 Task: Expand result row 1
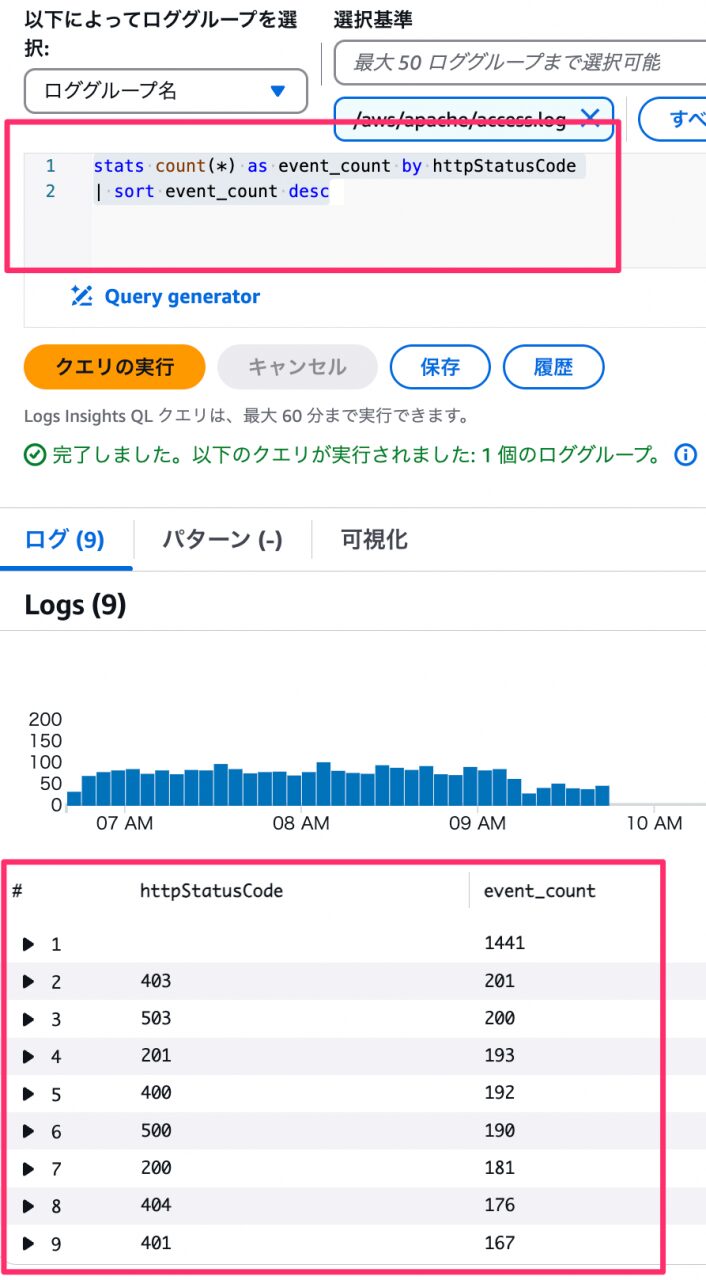point(29,944)
